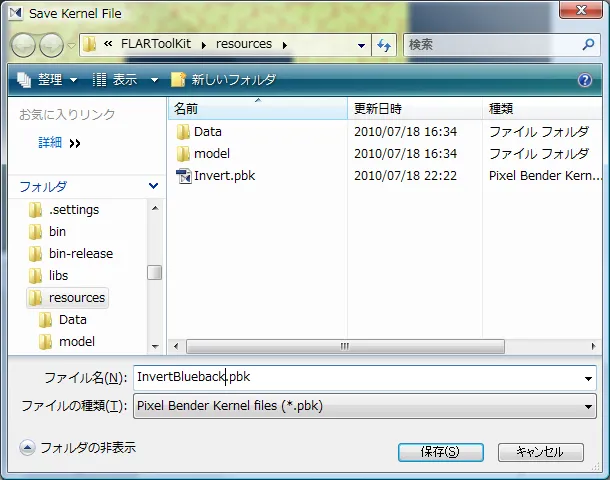610x480 pixels.
Task: Click file list scroll left arrow
Action: [176, 346]
